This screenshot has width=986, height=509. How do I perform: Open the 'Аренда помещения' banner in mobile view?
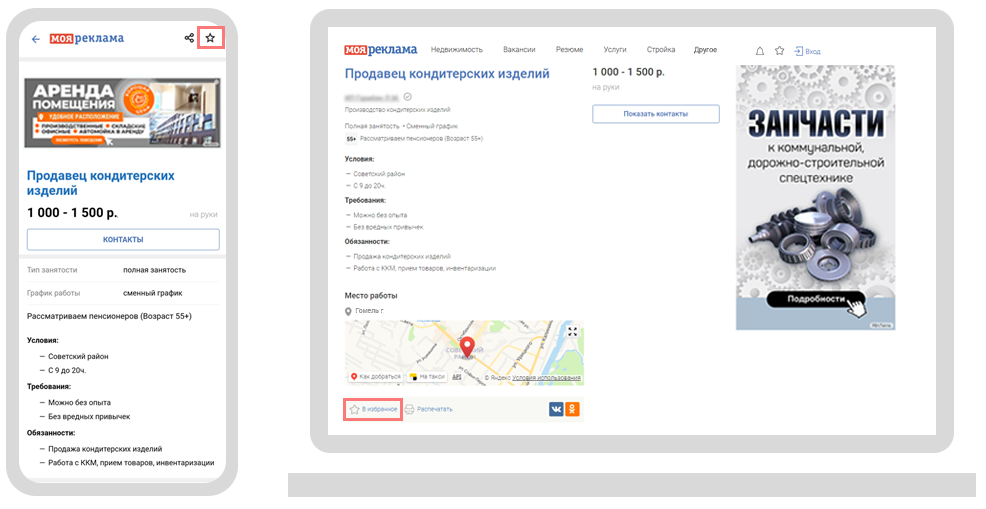click(x=123, y=114)
